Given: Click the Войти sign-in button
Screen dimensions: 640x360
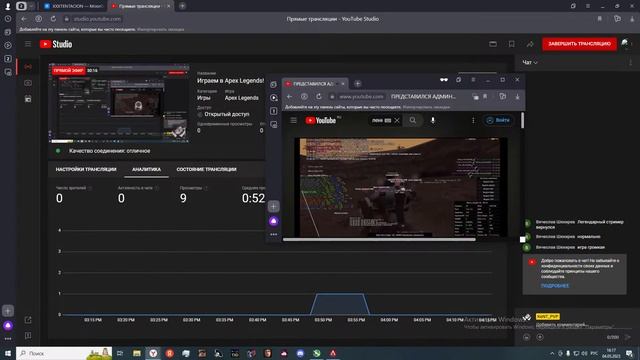Looking at the screenshot, I should [498, 120].
